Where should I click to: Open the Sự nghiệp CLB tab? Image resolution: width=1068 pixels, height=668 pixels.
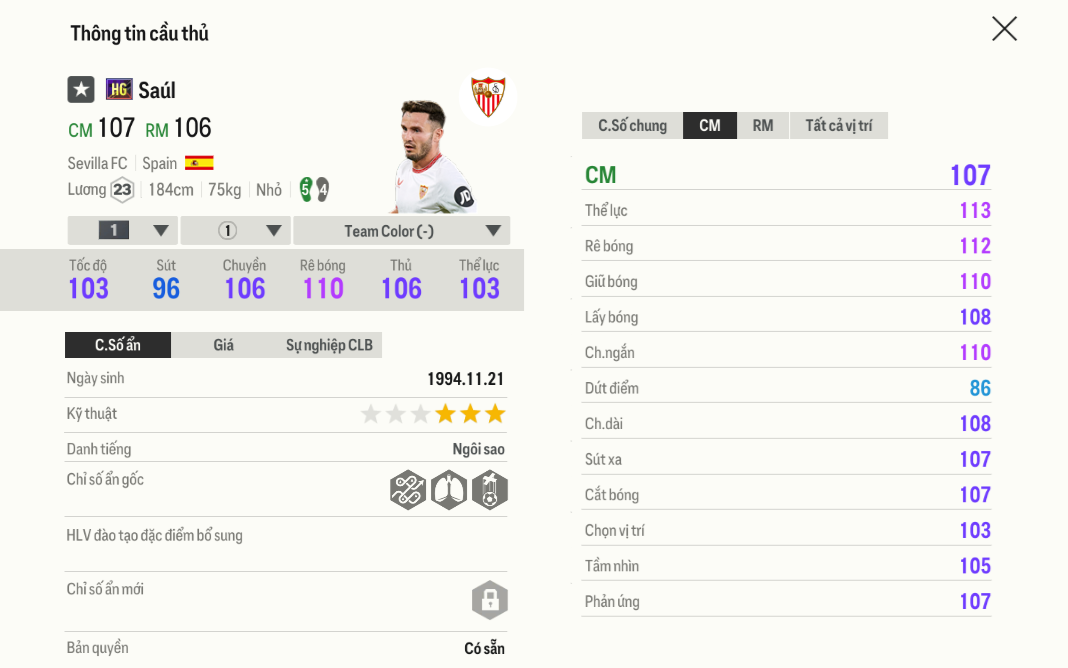click(329, 345)
